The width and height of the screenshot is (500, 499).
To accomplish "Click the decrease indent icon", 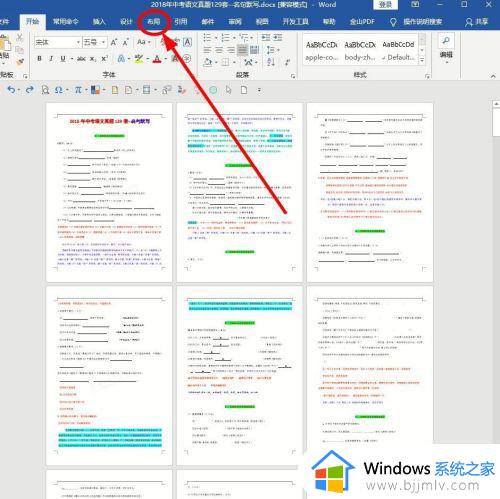I will 266,37.
